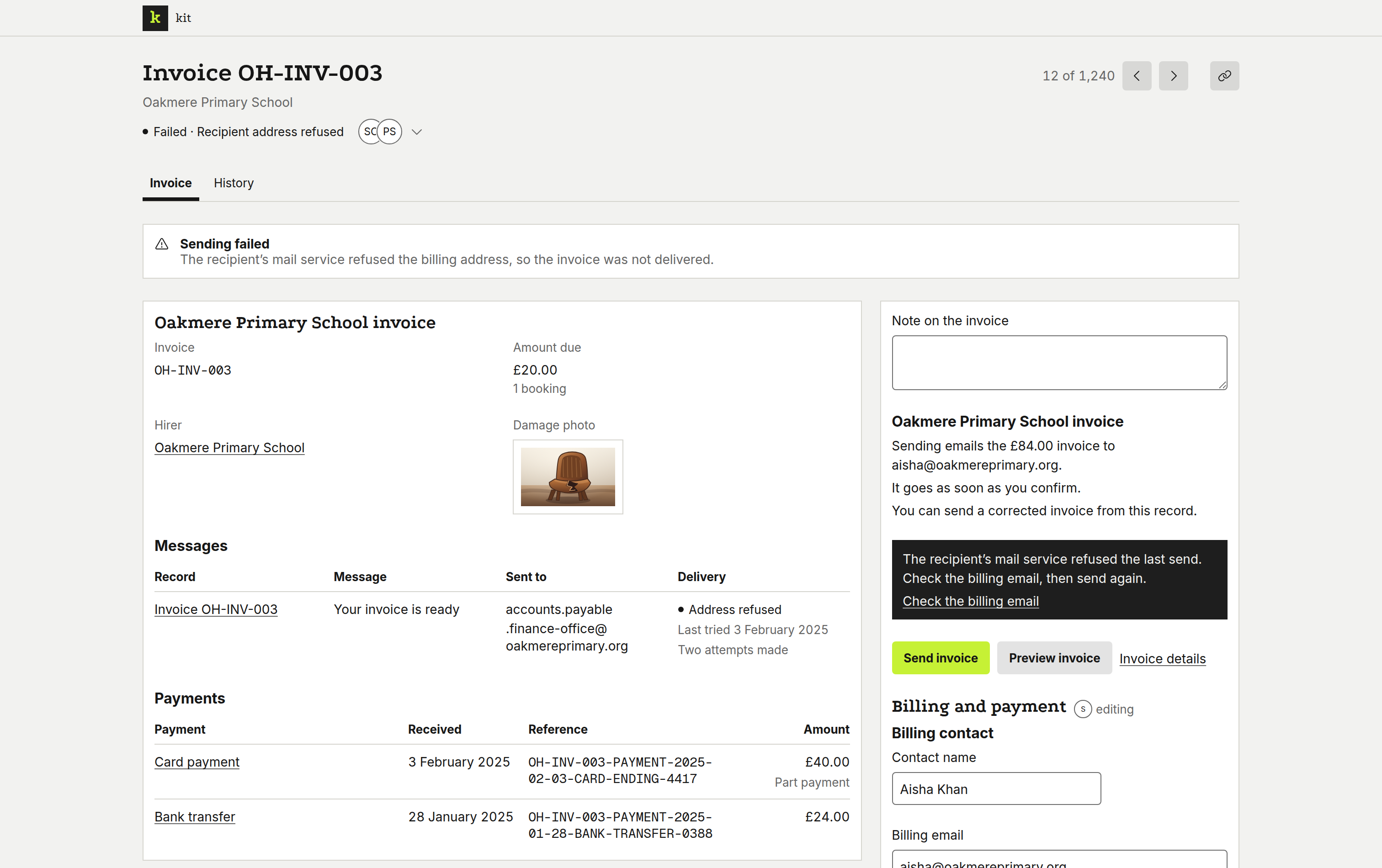Viewport: 1382px width, 868px height.
Task: Click the PS assignee avatar
Action: point(390,132)
